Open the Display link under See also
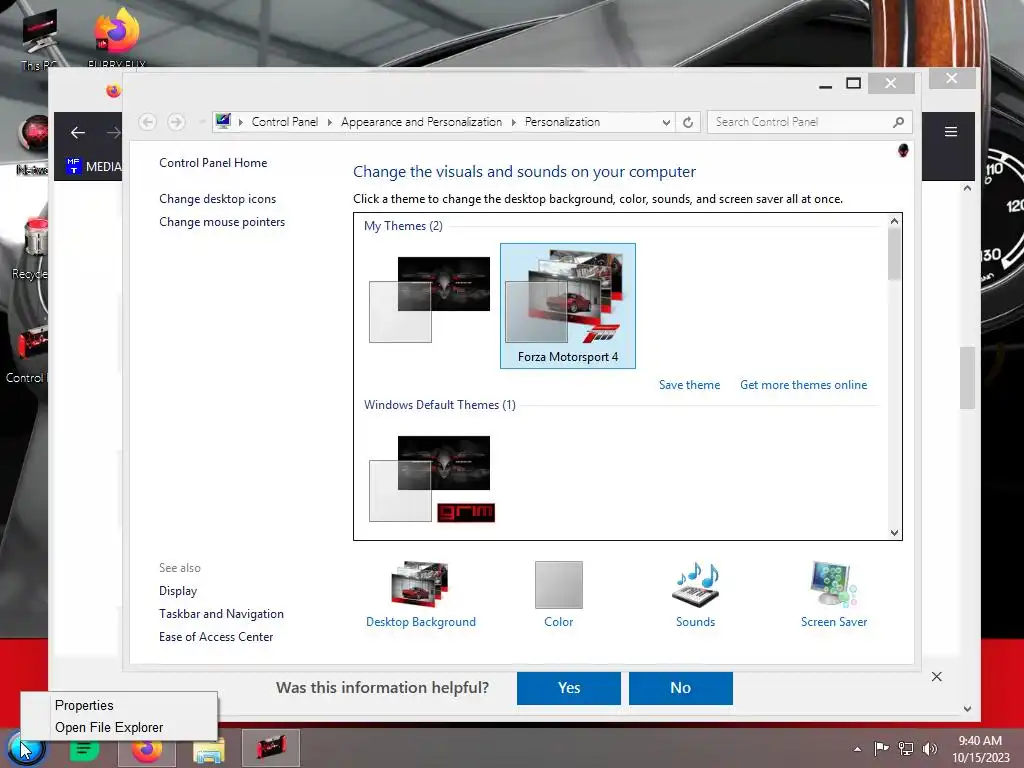Viewport: 1024px width, 768px height. 178,591
